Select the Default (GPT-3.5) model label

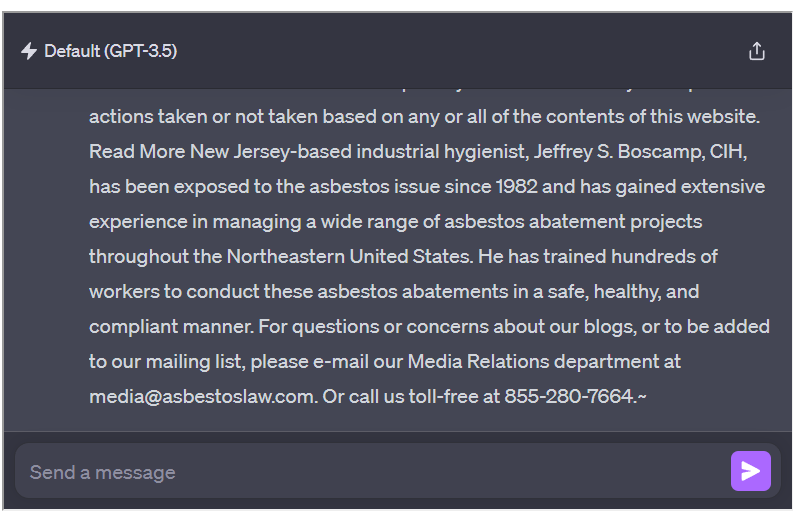[111, 51]
